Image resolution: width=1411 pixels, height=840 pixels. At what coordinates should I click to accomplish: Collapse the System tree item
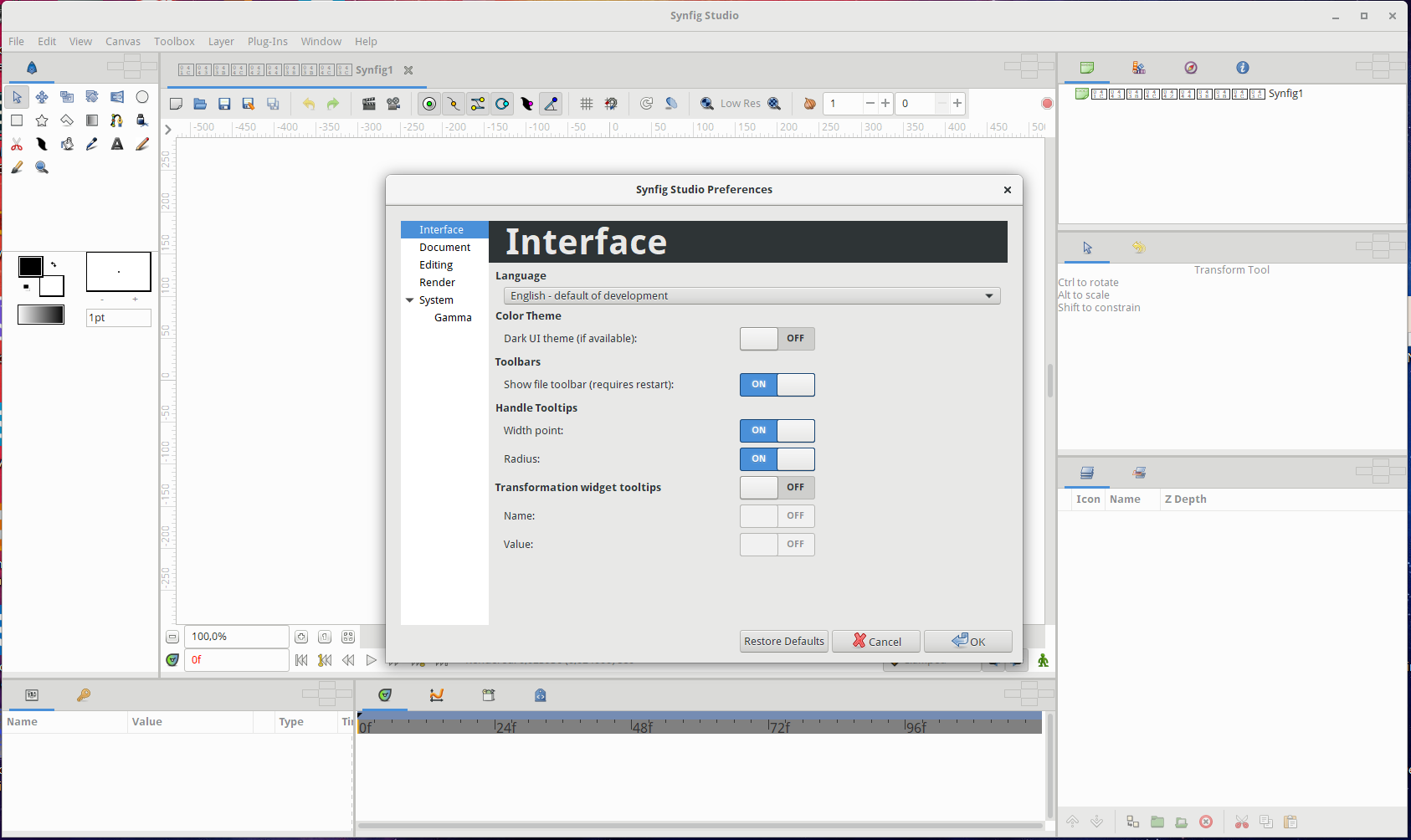[x=410, y=300]
